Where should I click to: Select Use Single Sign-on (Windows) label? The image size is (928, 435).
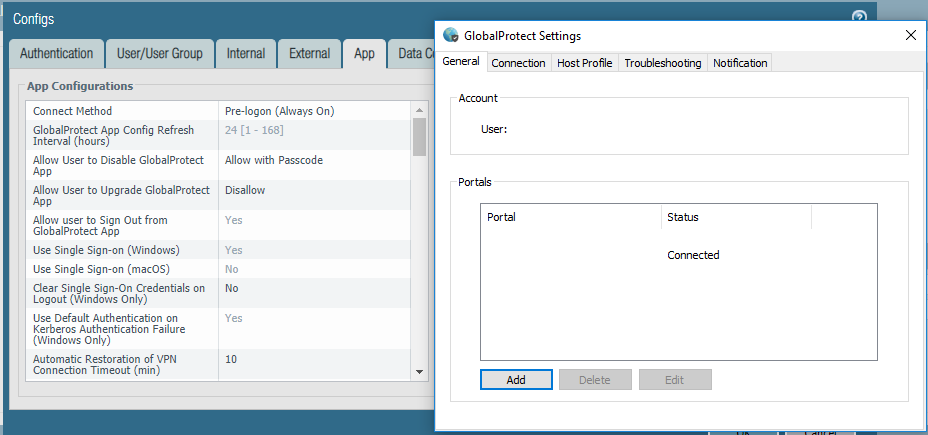pyautogui.click(x=106, y=250)
